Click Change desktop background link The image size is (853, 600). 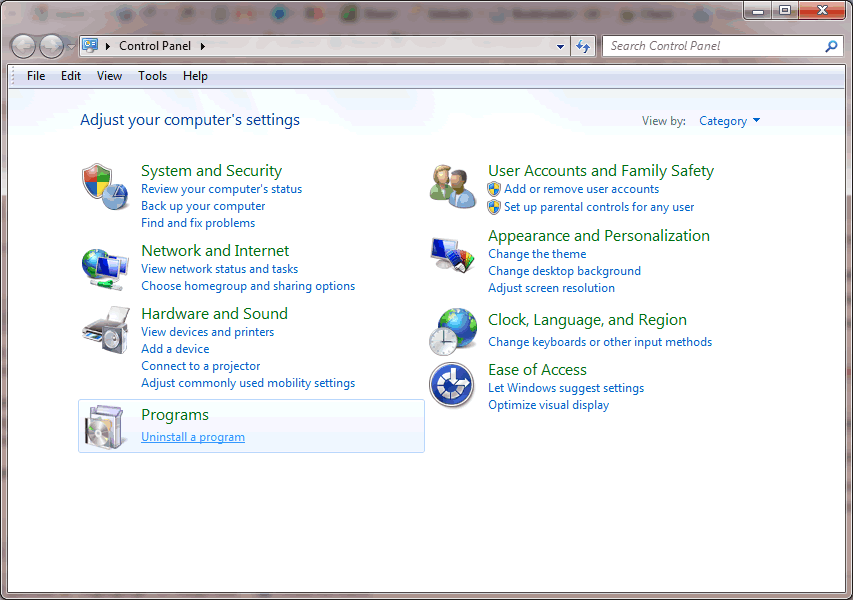(564, 271)
